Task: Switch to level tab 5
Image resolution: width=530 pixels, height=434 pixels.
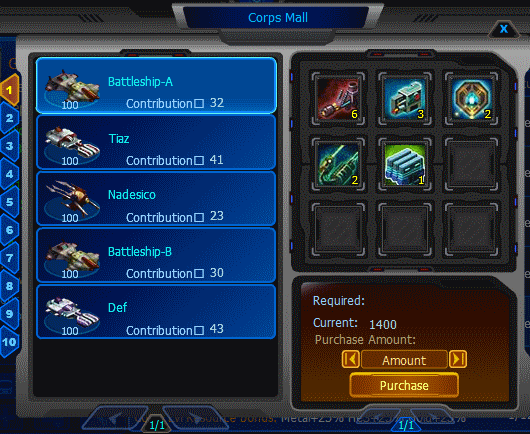Action: (x=9, y=202)
